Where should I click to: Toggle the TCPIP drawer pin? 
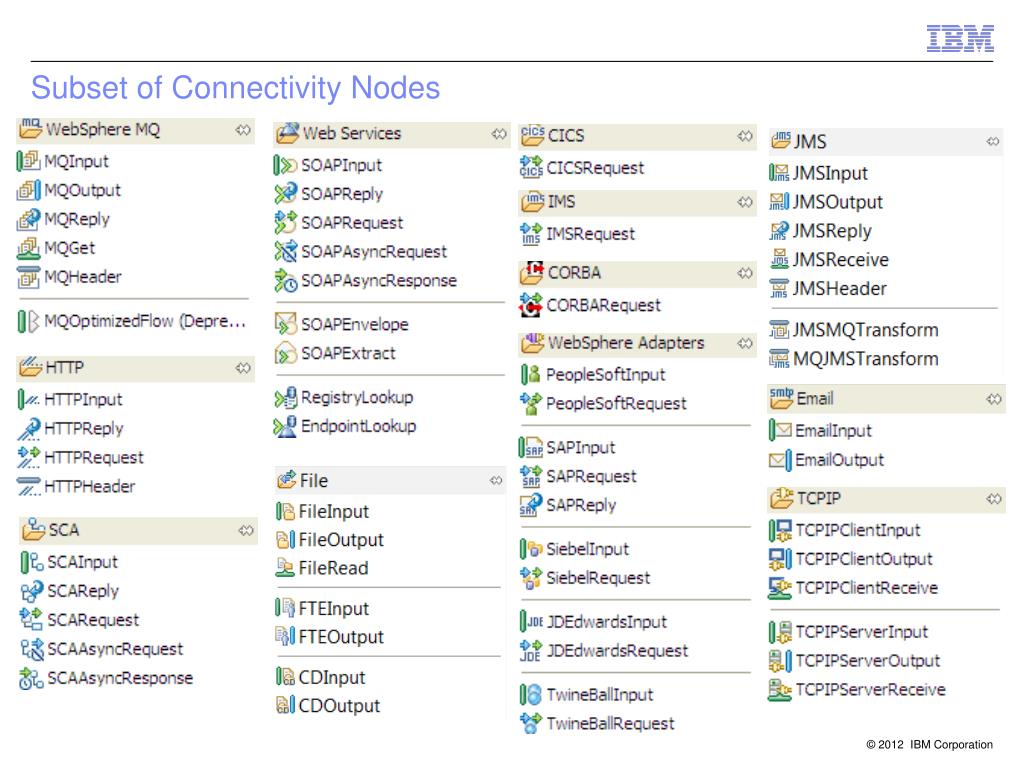(x=994, y=499)
